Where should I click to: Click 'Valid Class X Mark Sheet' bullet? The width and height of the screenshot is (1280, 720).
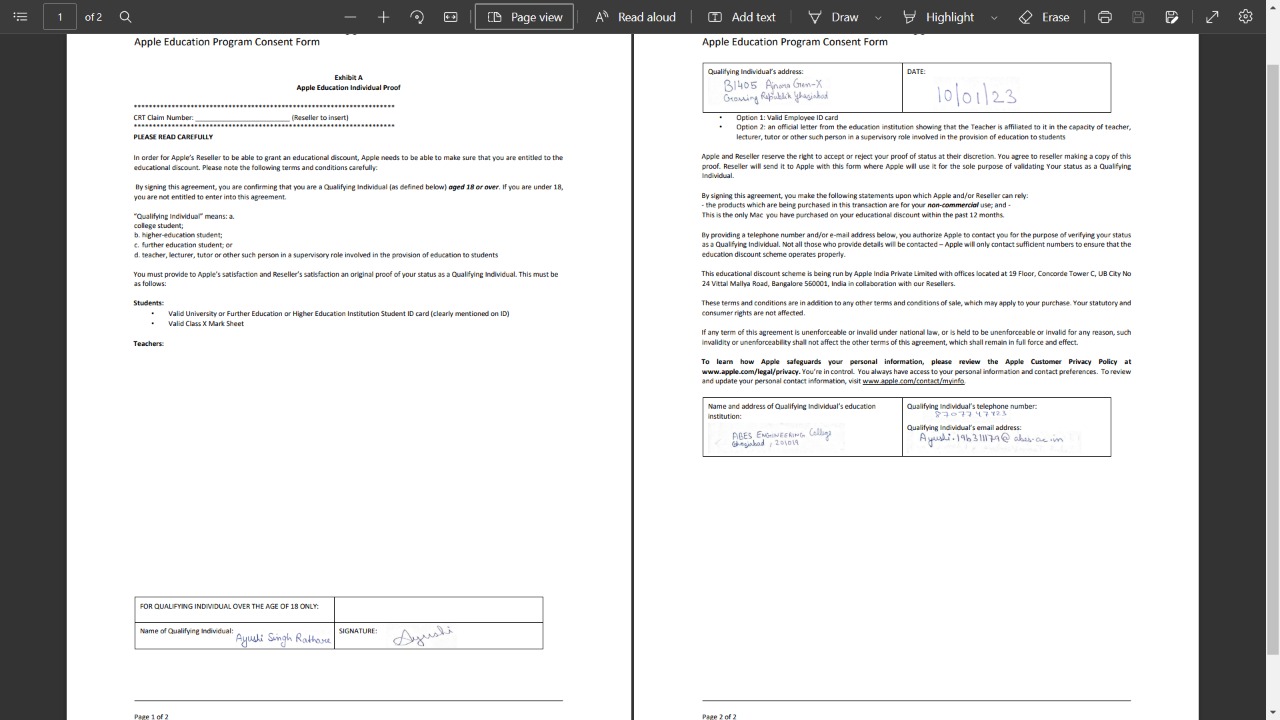tap(206, 324)
